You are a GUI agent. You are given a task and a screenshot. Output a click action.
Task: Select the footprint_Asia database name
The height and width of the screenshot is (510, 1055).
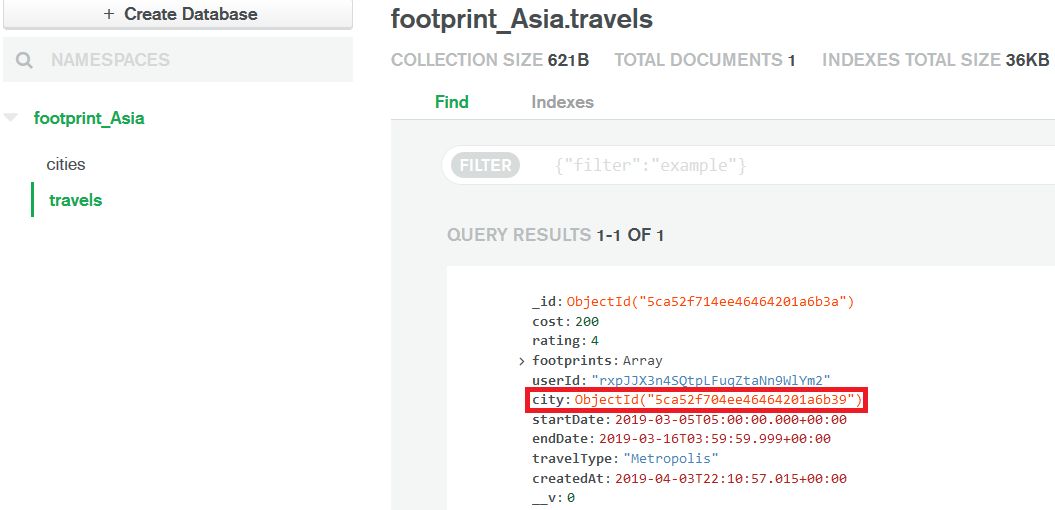pos(89,119)
